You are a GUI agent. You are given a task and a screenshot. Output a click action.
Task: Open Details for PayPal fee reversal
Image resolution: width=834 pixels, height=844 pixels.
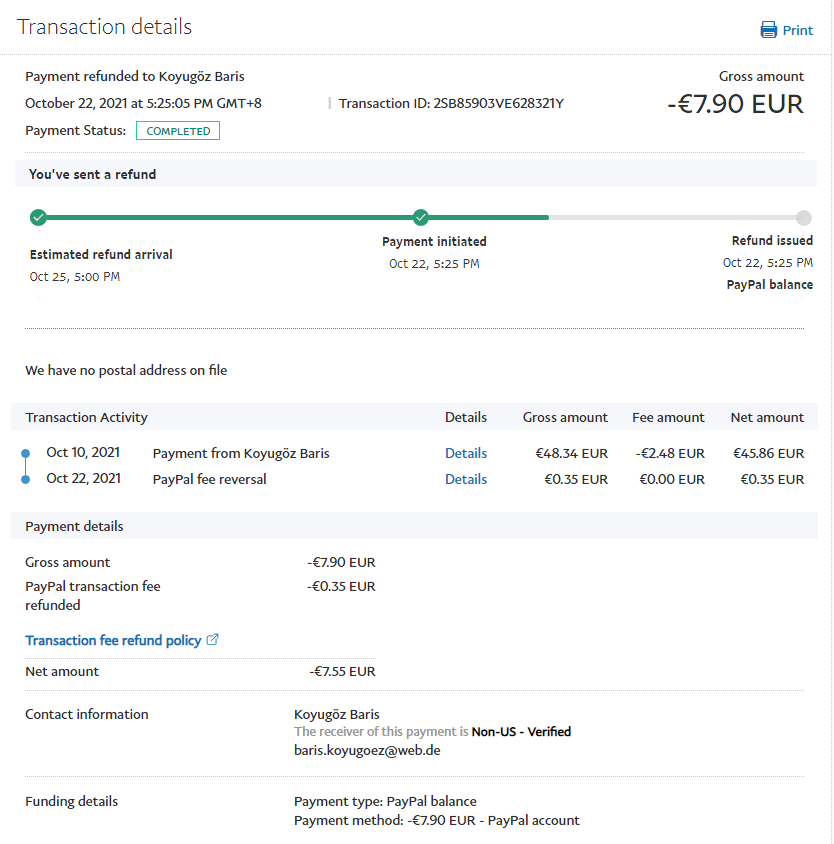coord(466,479)
